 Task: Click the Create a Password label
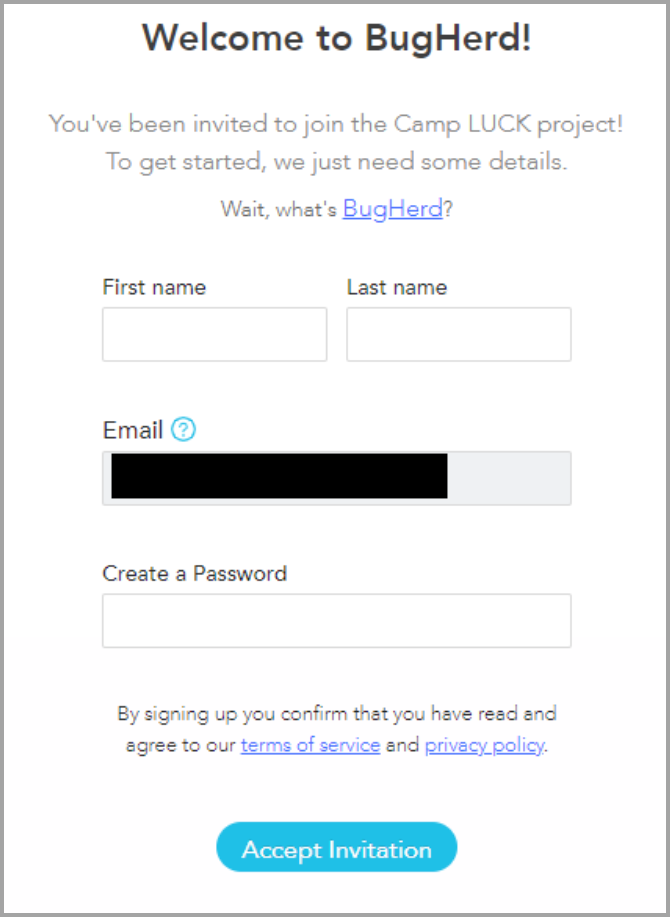point(194,574)
